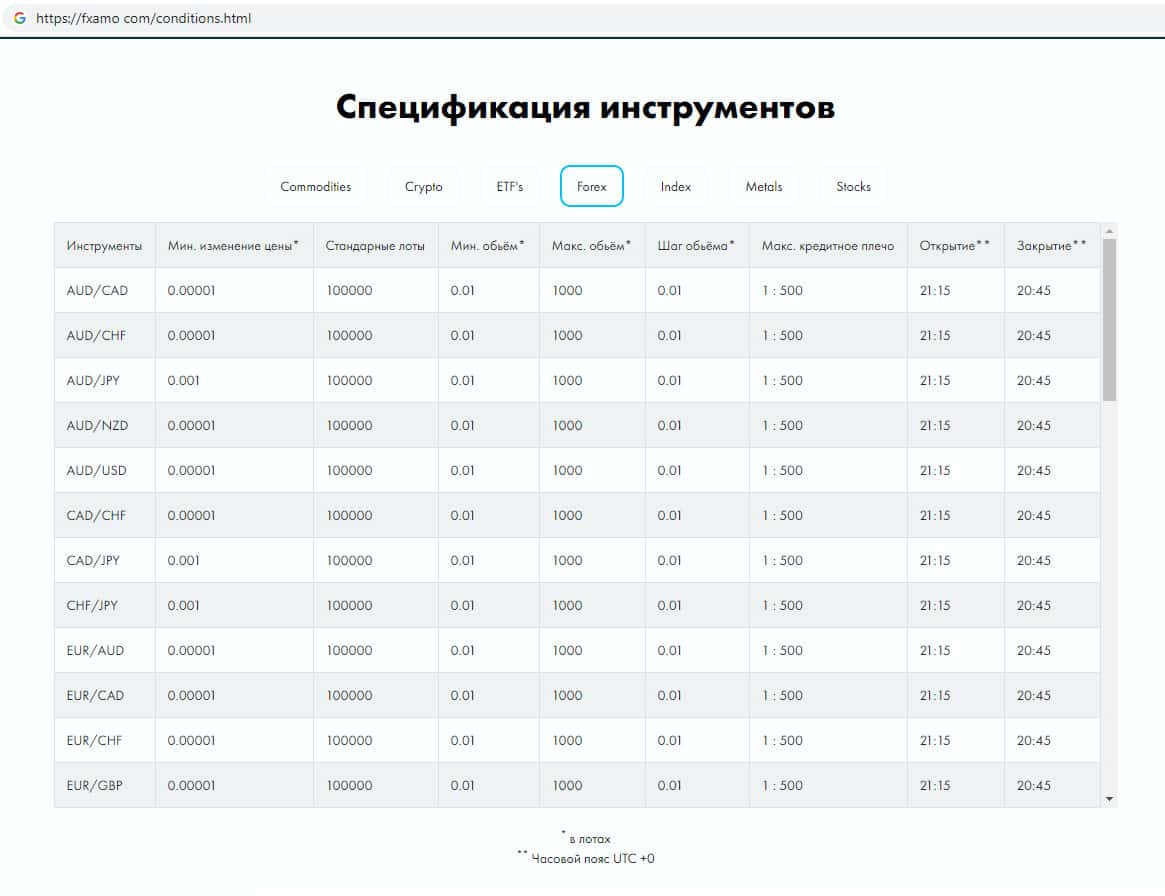Click the 0.001 price step for AUD/JPY
Screen dimensions: 1165x896
[x=184, y=380]
